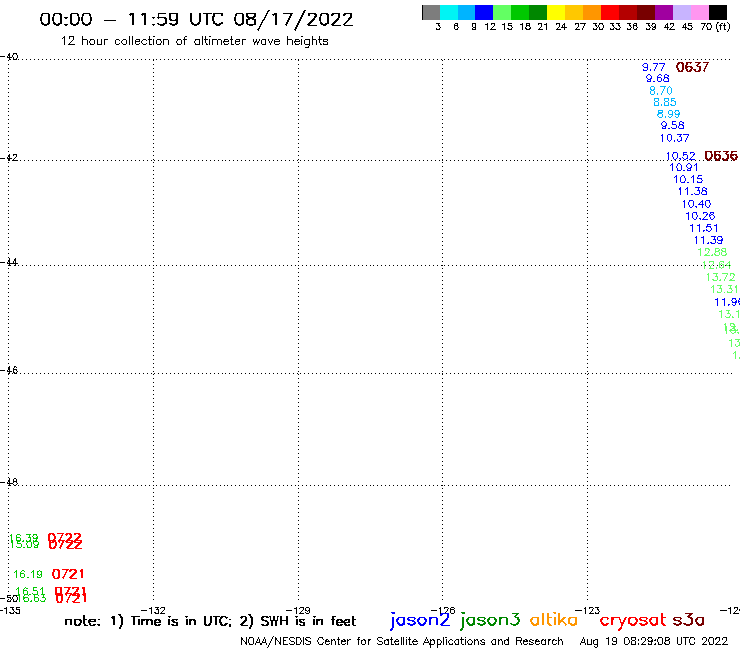Select the 0637 time stamp

[x=692, y=67]
